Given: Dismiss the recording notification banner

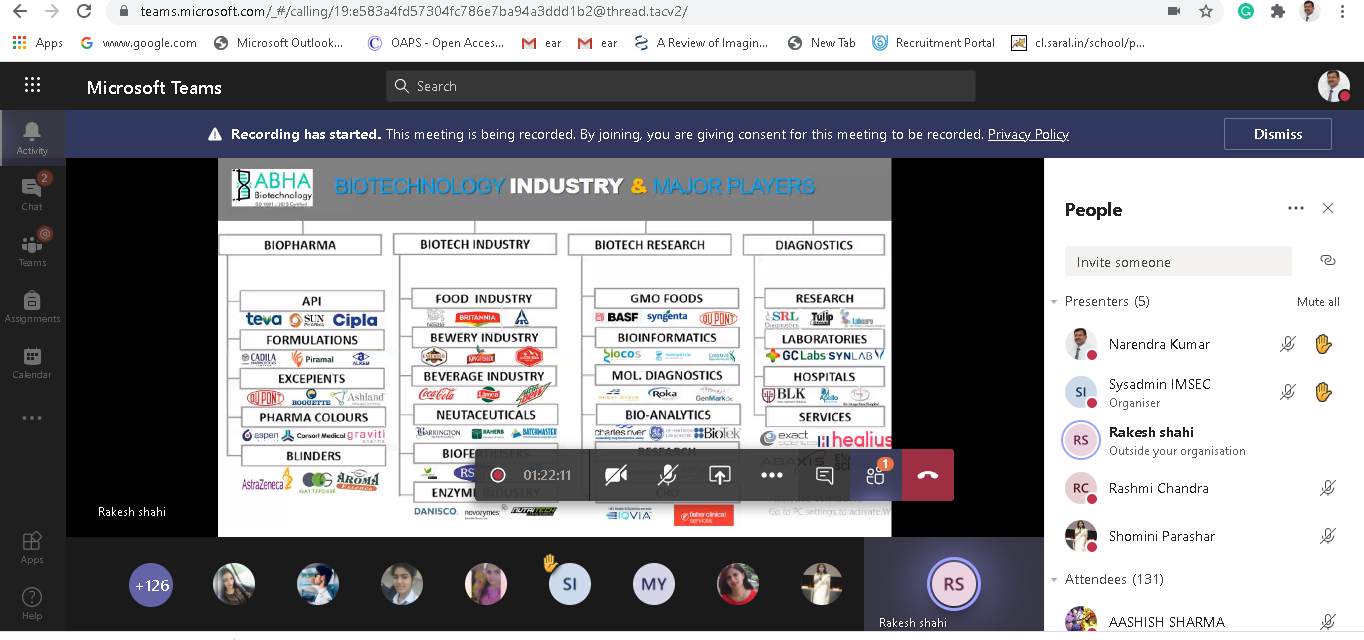Looking at the screenshot, I should point(1277,134).
